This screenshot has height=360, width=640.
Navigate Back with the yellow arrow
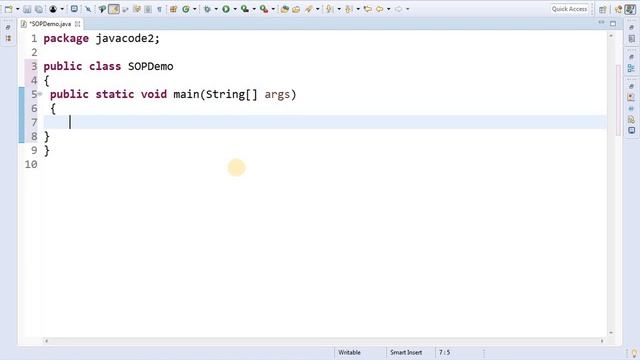coord(380,9)
